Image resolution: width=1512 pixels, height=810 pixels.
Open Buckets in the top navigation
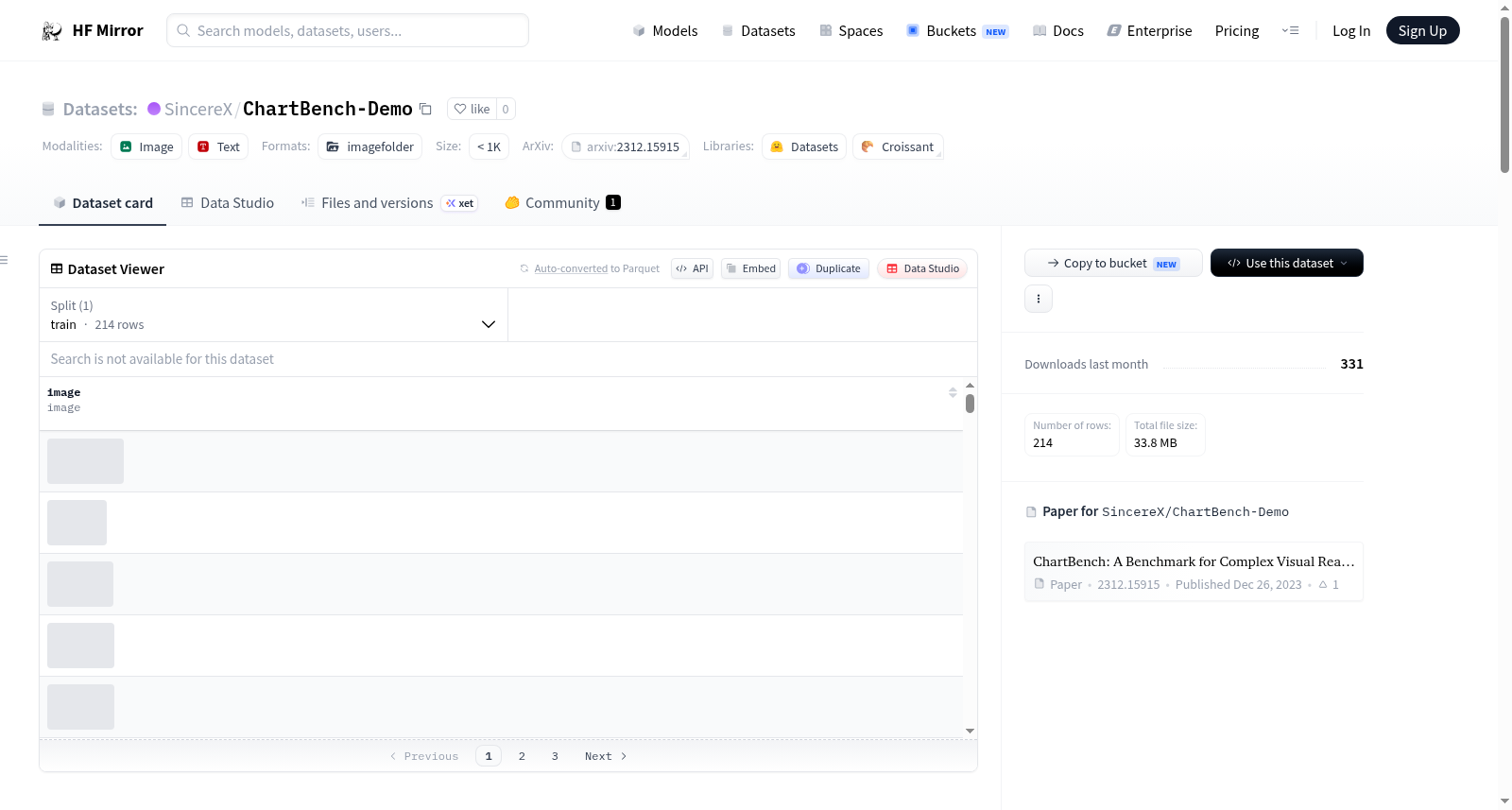coord(958,31)
